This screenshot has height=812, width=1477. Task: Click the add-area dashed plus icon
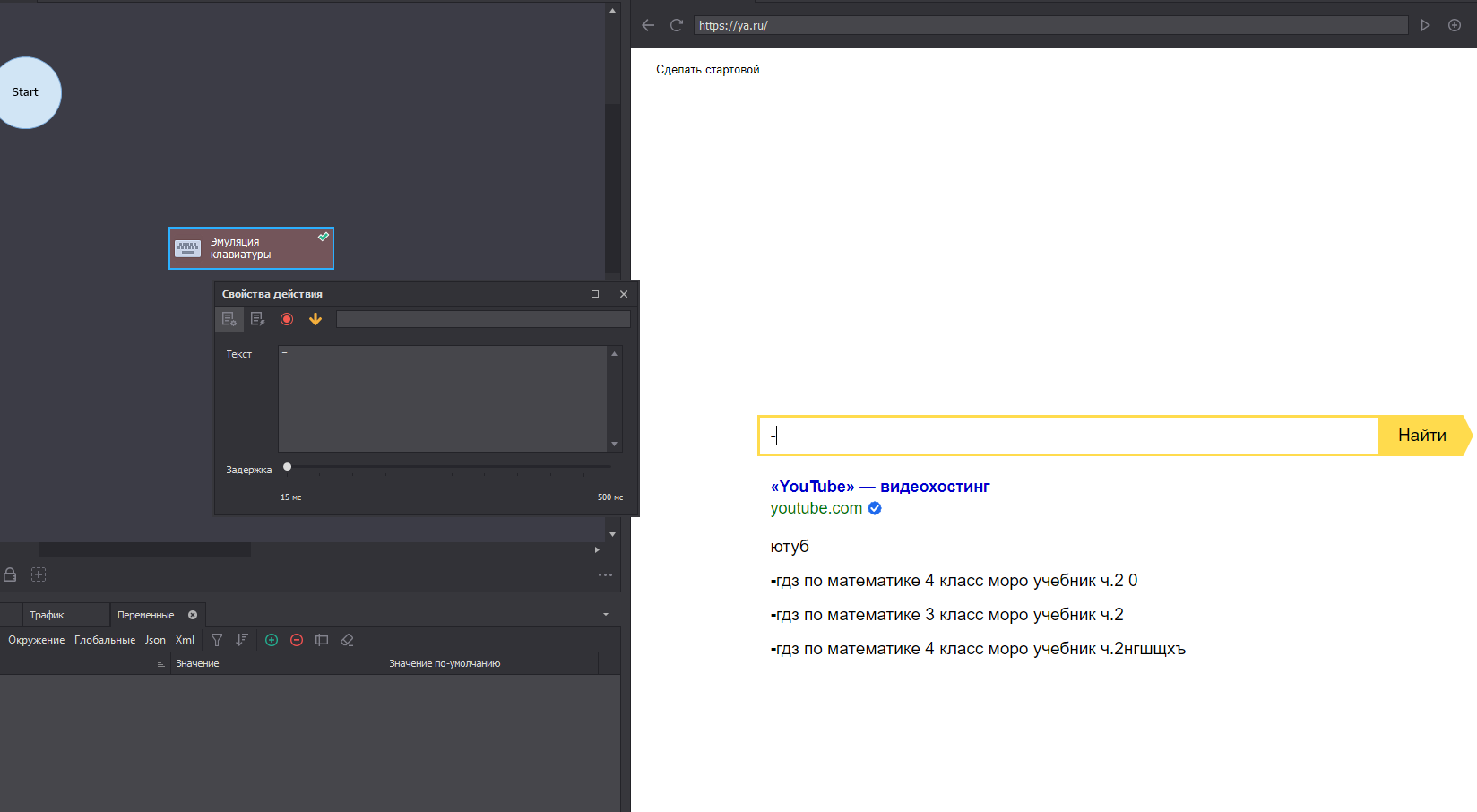click(39, 574)
